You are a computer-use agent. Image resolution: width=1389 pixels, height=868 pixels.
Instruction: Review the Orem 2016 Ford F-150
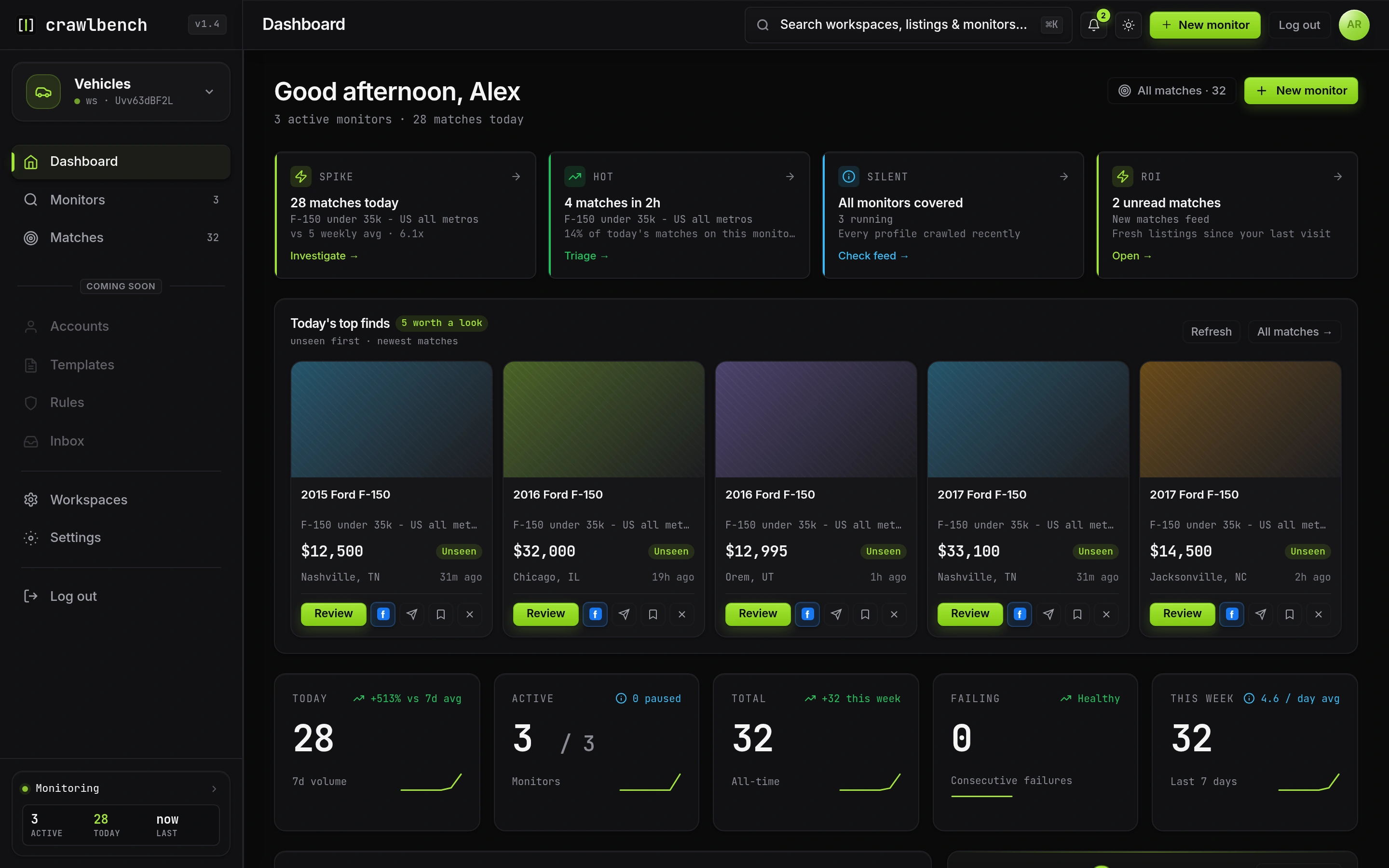click(758, 614)
